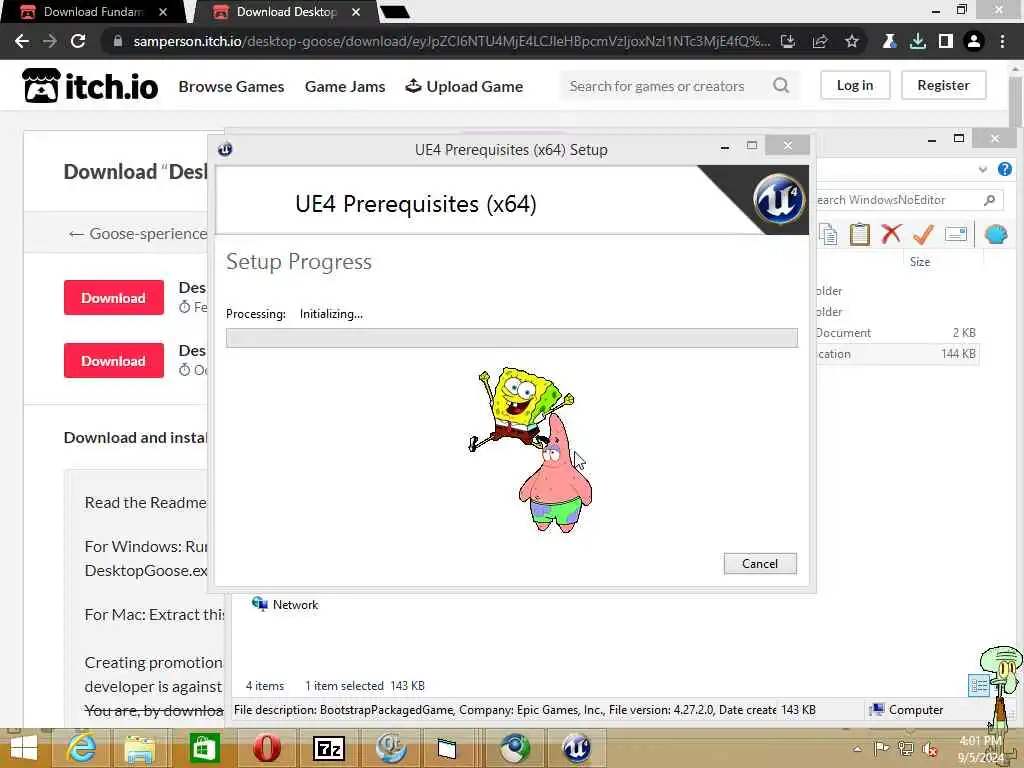Click the setup dialog title bar icon
The image size is (1024, 768).
[225, 149]
